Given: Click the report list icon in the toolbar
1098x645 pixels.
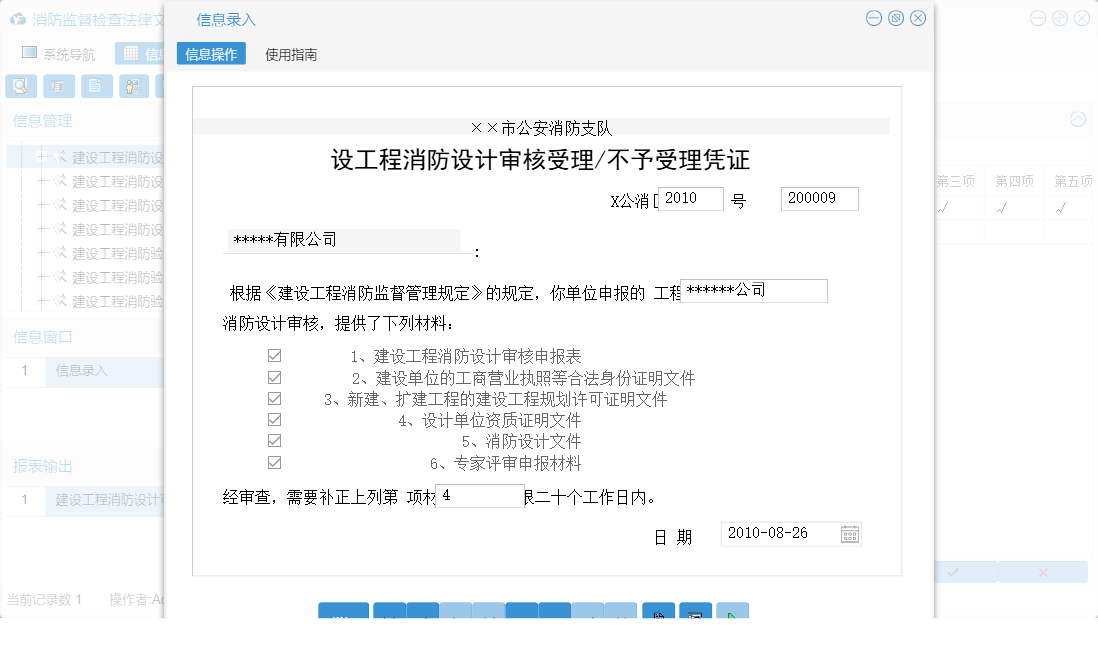Looking at the screenshot, I should pyautogui.click(x=59, y=86).
